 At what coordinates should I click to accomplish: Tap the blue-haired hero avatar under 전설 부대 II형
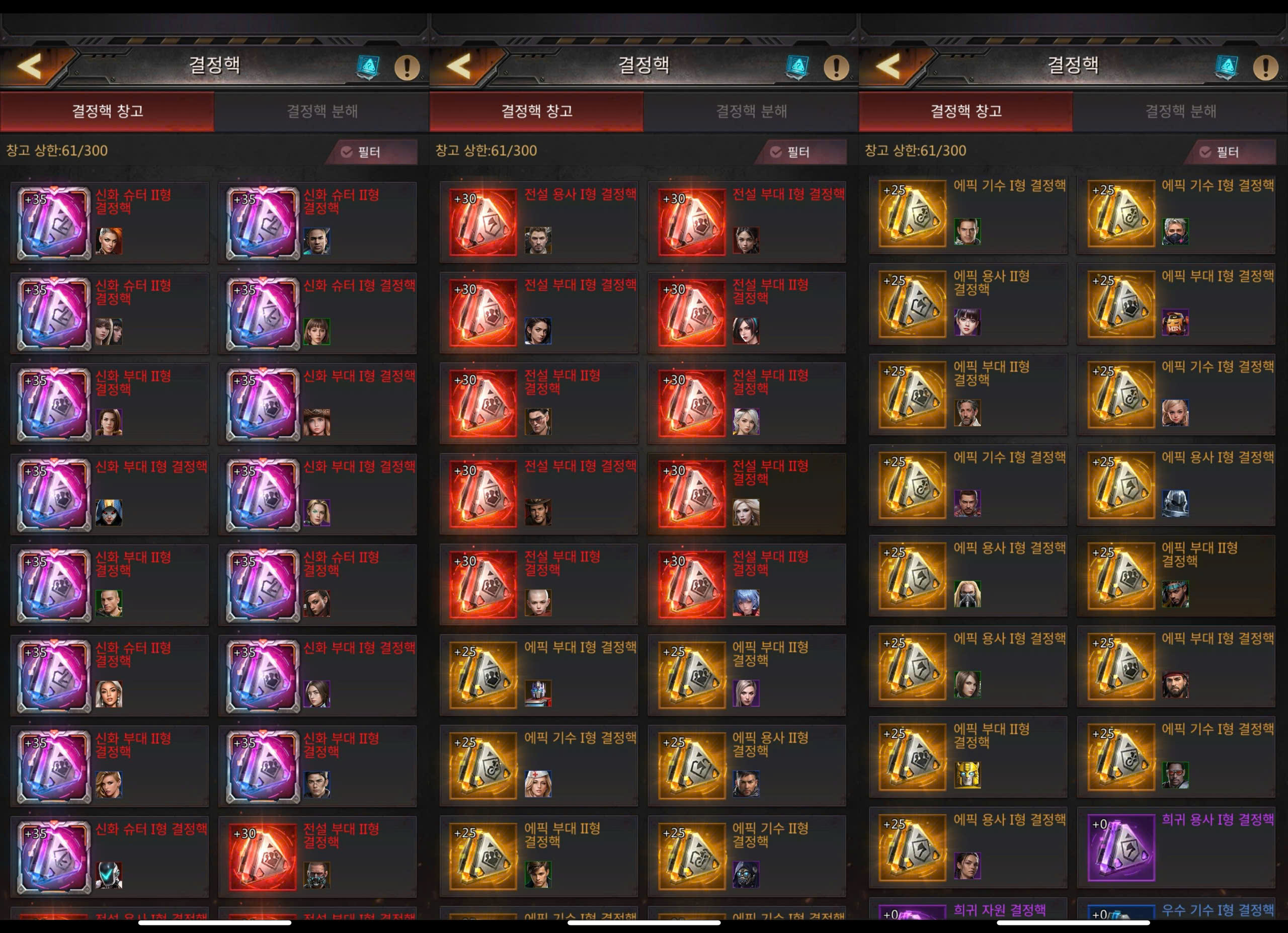pyautogui.click(x=746, y=602)
